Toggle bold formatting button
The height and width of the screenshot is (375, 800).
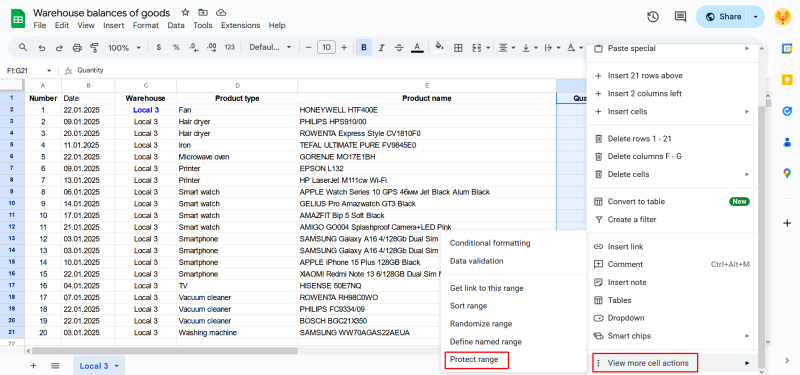[x=364, y=47]
